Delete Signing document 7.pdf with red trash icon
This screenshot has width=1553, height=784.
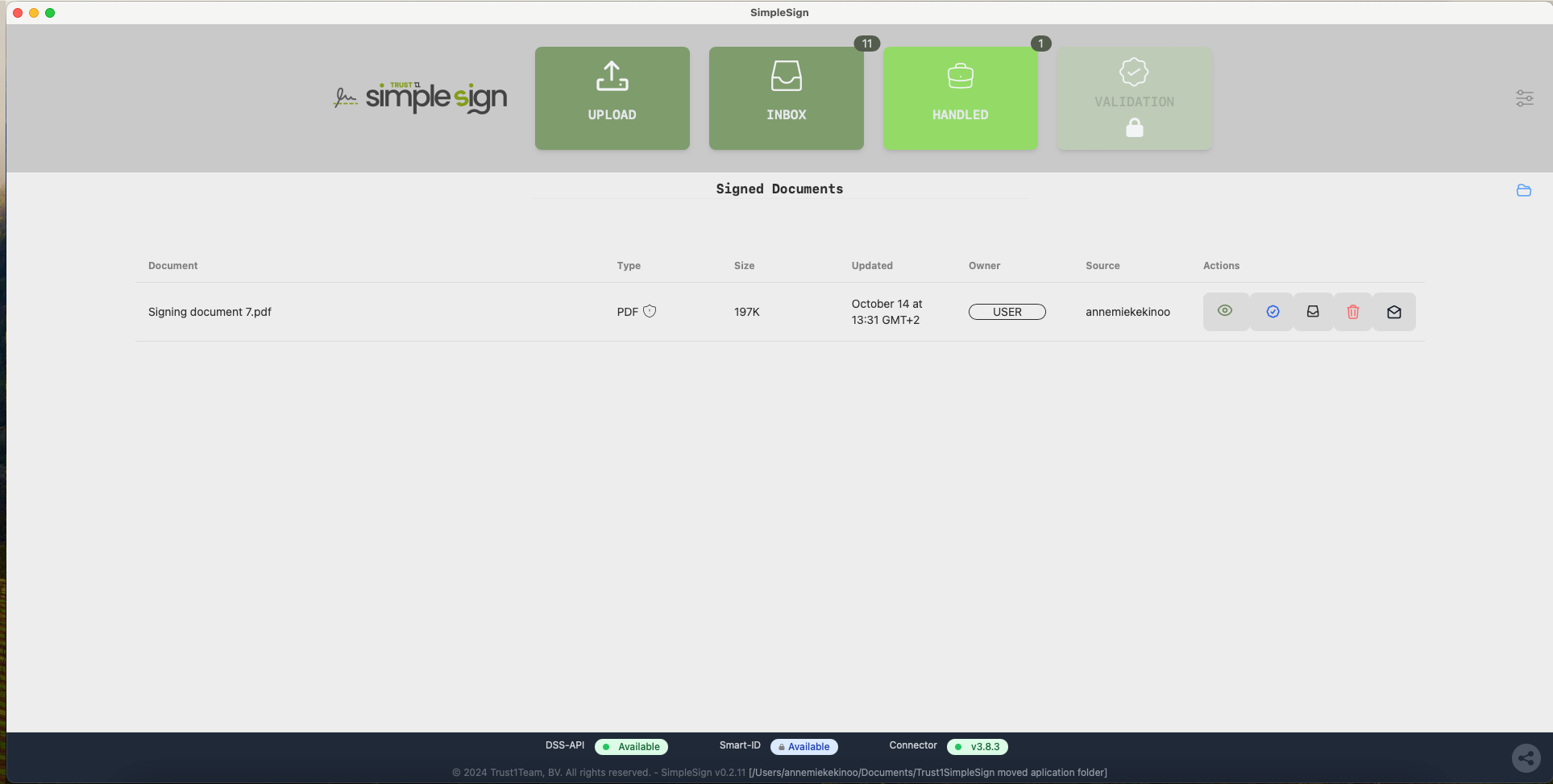pos(1353,312)
